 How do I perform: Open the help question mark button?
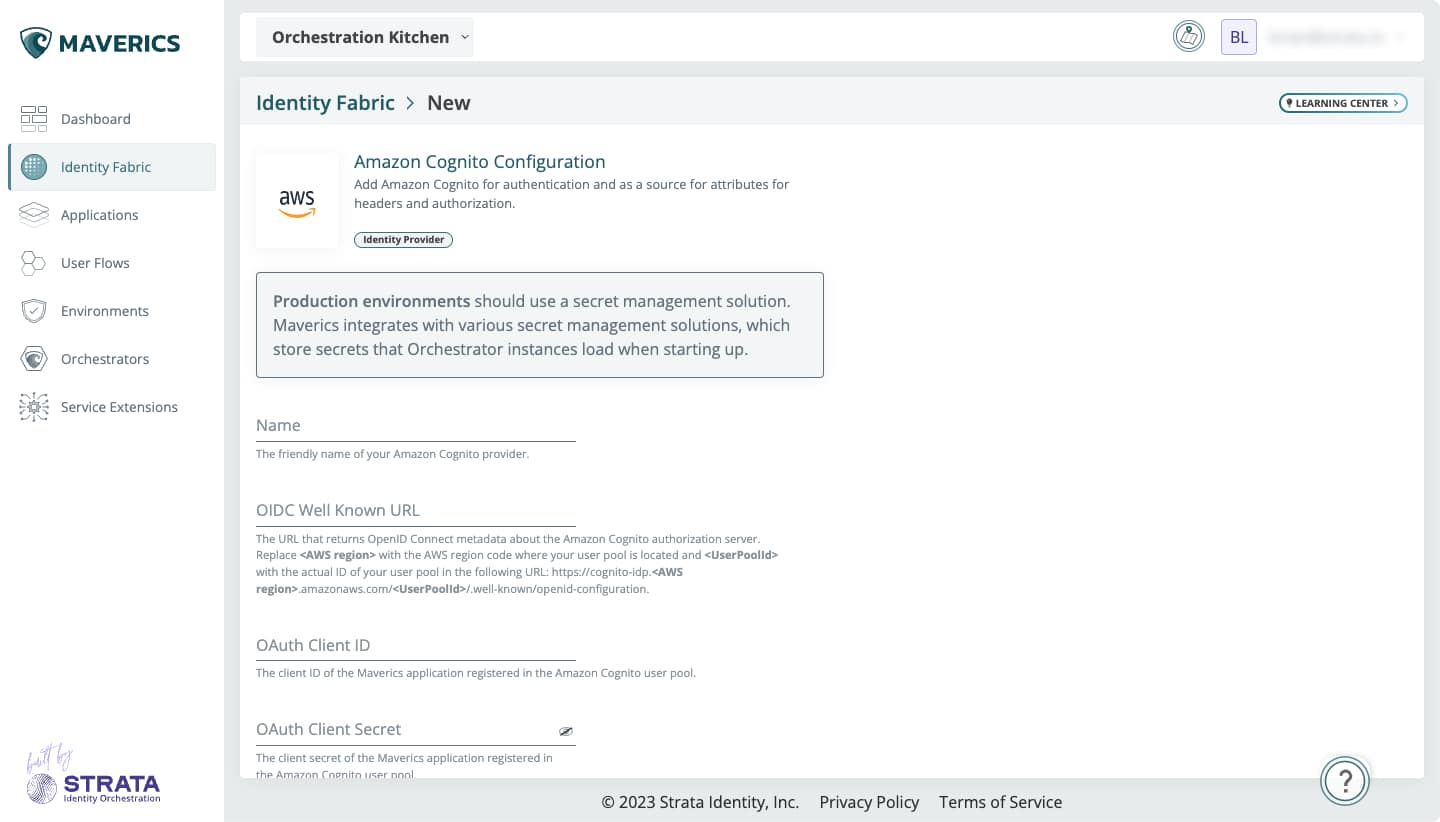(1345, 780)
